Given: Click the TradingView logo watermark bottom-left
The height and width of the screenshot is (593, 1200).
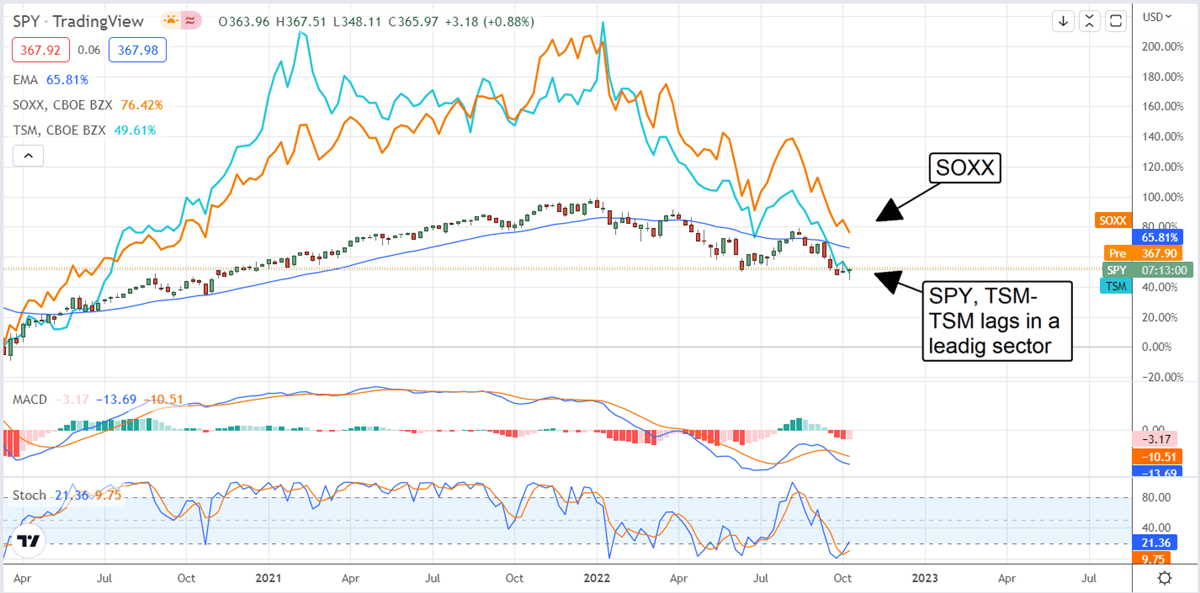Looking at the screenshot, I should coord(29,542).
